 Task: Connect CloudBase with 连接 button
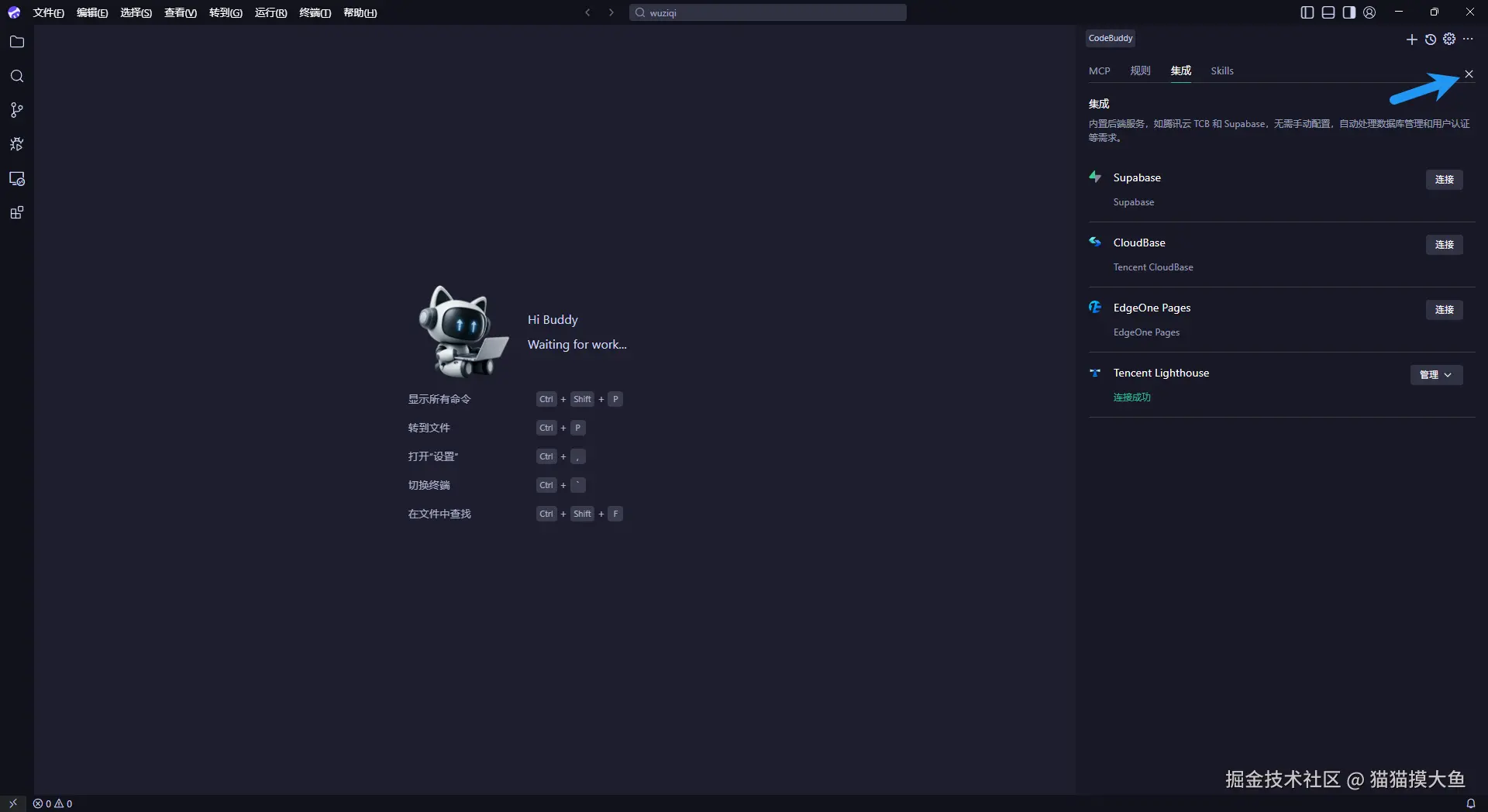point(1444,244)
